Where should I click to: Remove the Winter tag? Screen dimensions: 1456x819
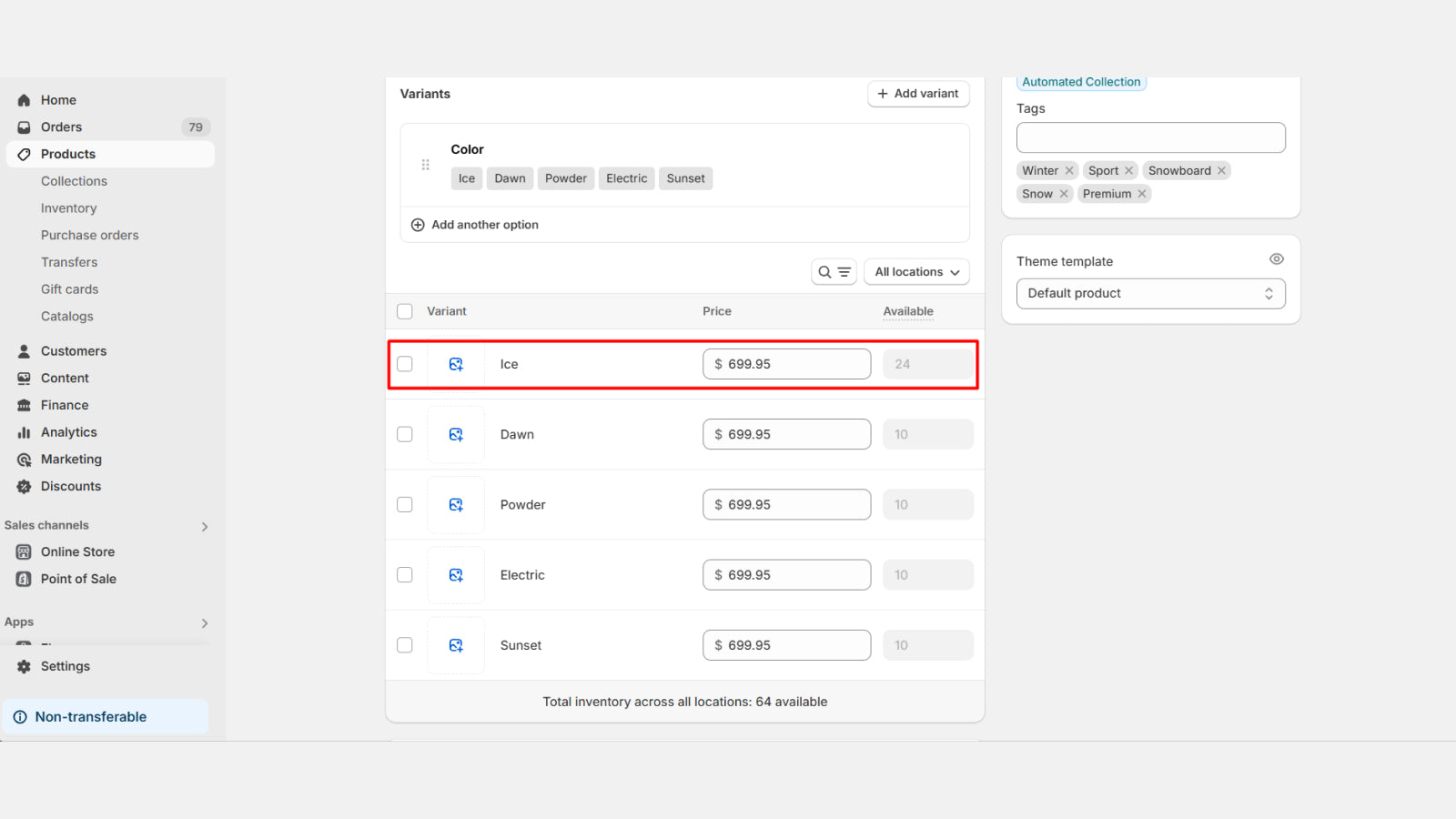(x=1069, y=171)
